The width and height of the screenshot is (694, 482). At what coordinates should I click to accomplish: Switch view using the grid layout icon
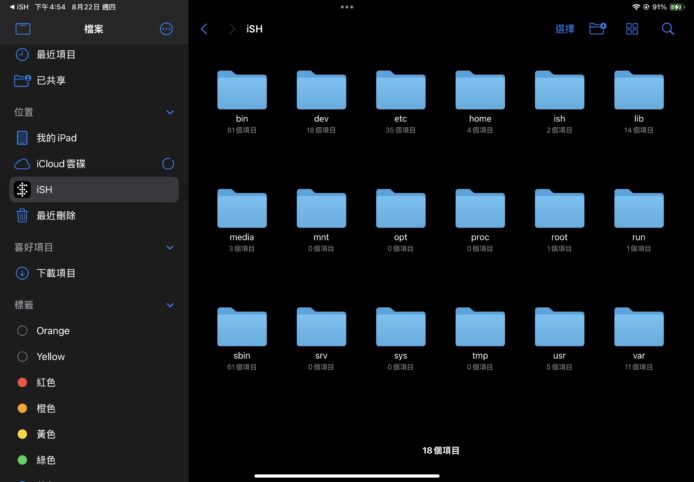click(x=632, y=29)
